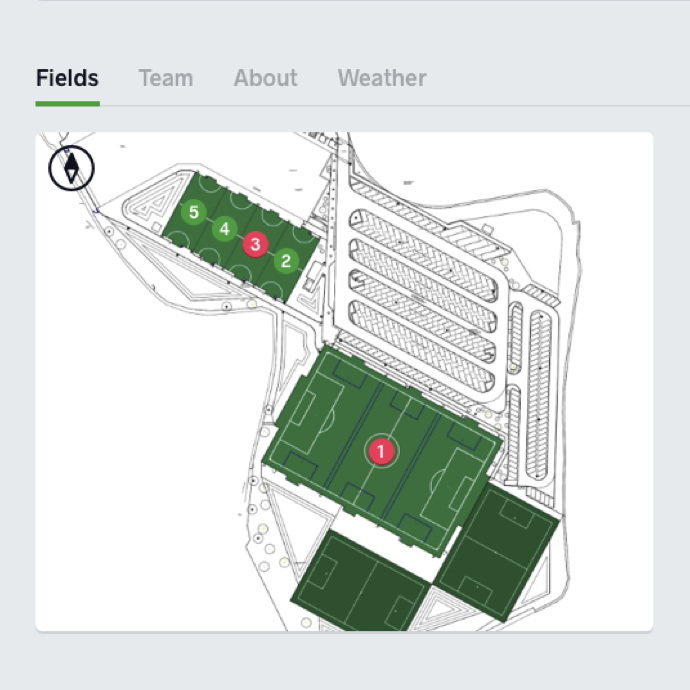The width and height of the screenshot is (690, 690).
Task: Click red field marker number 3
Action: (x=256, y=243)
